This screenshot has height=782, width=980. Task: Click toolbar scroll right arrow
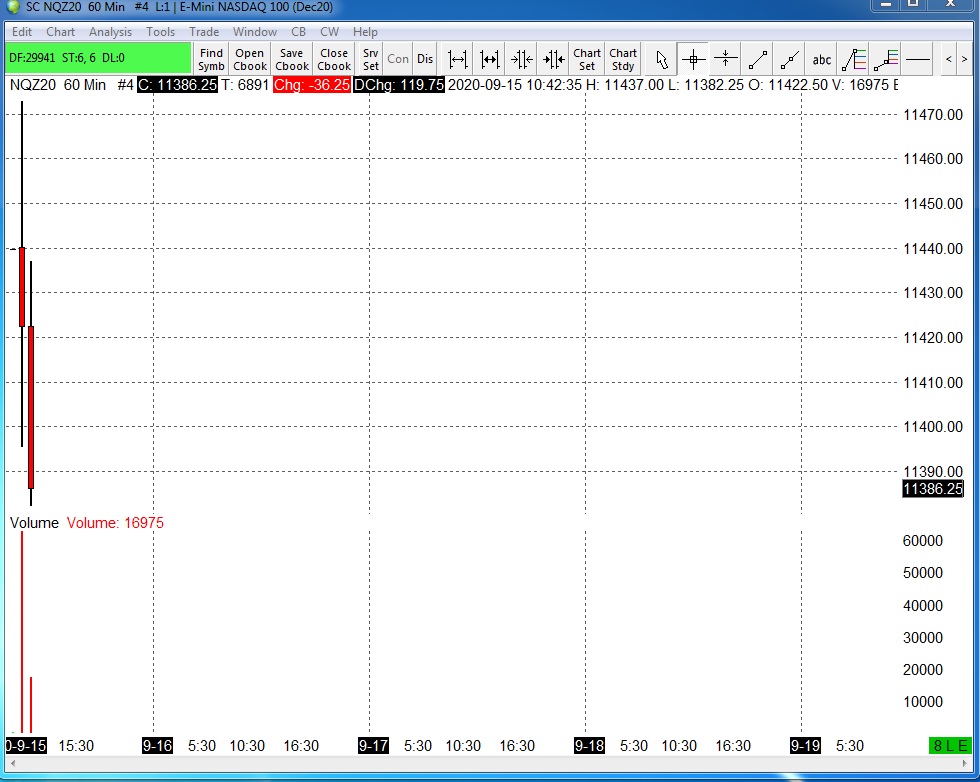(964, 59)
